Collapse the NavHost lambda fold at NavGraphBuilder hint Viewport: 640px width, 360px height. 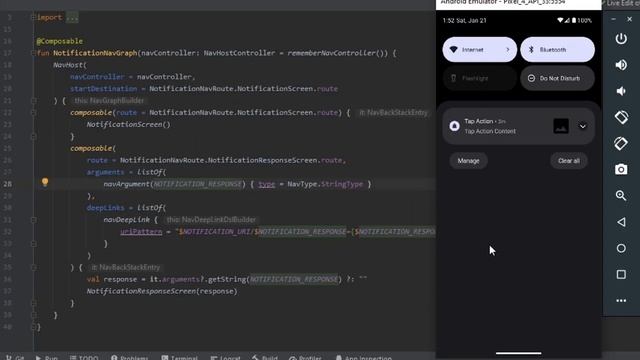pos(33,100)
